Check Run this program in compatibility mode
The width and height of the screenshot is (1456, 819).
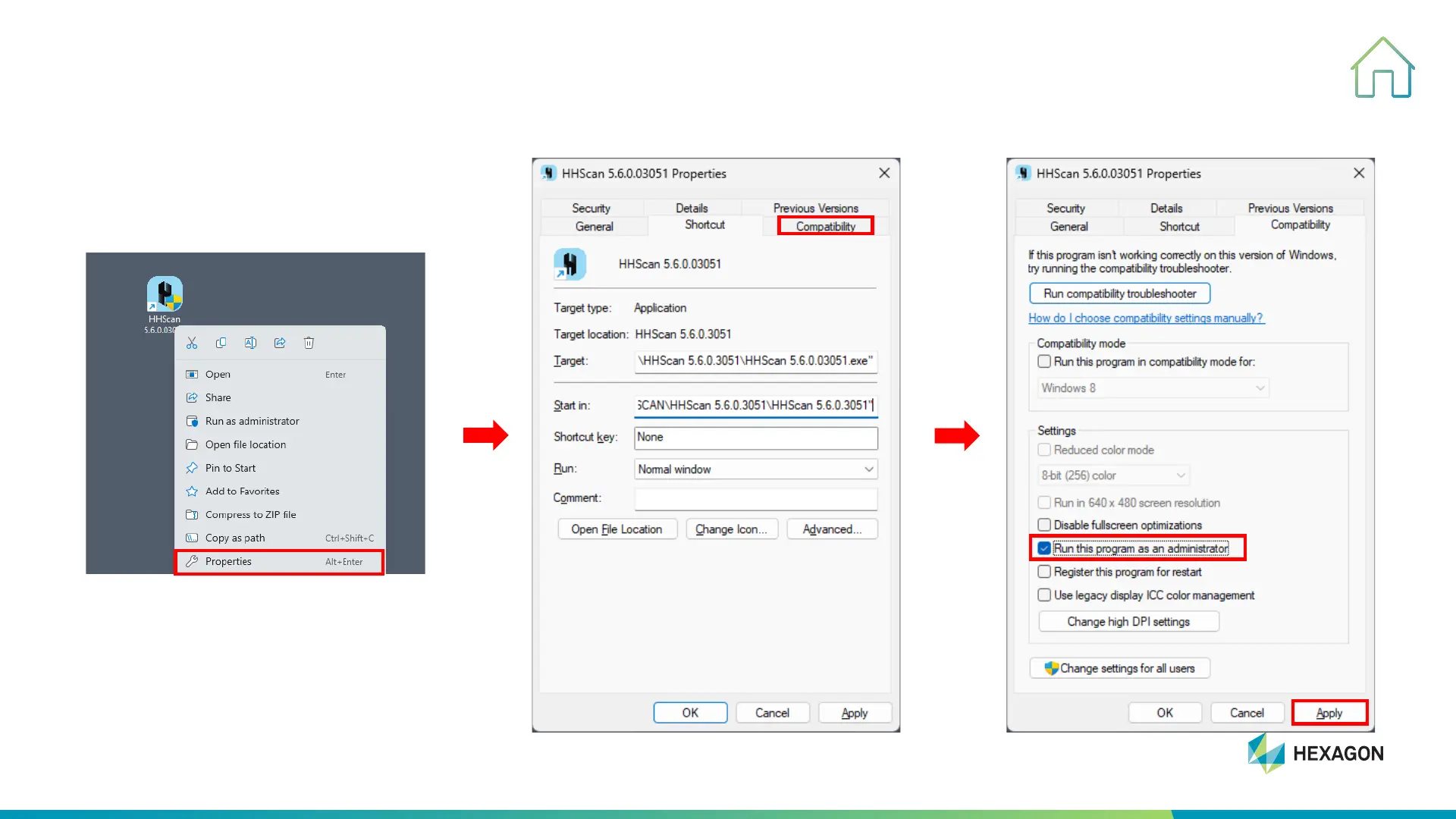(1044, 362)
